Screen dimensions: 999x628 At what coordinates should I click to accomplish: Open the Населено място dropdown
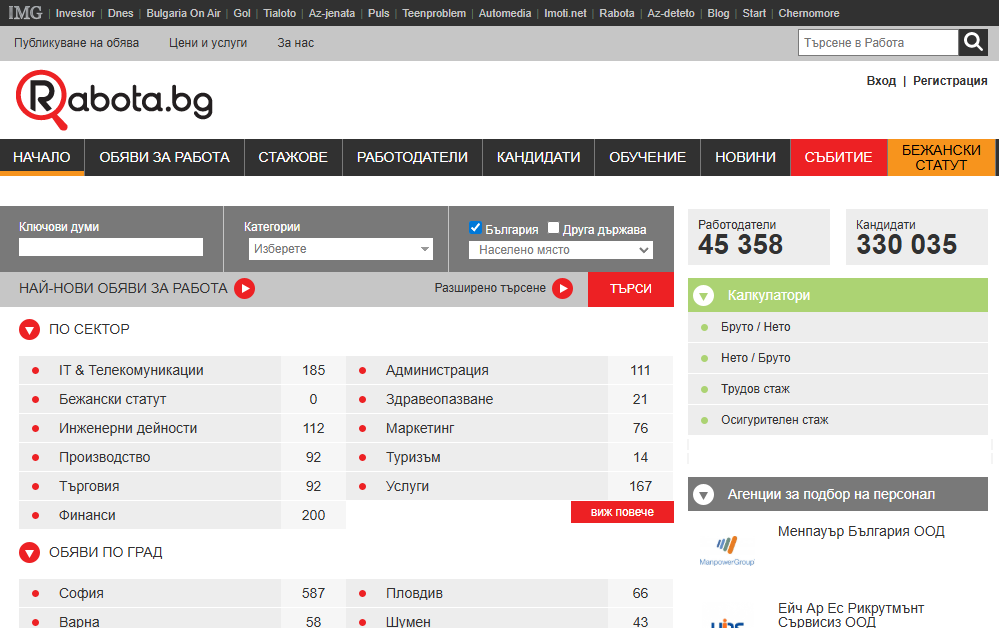coord(561,250)
